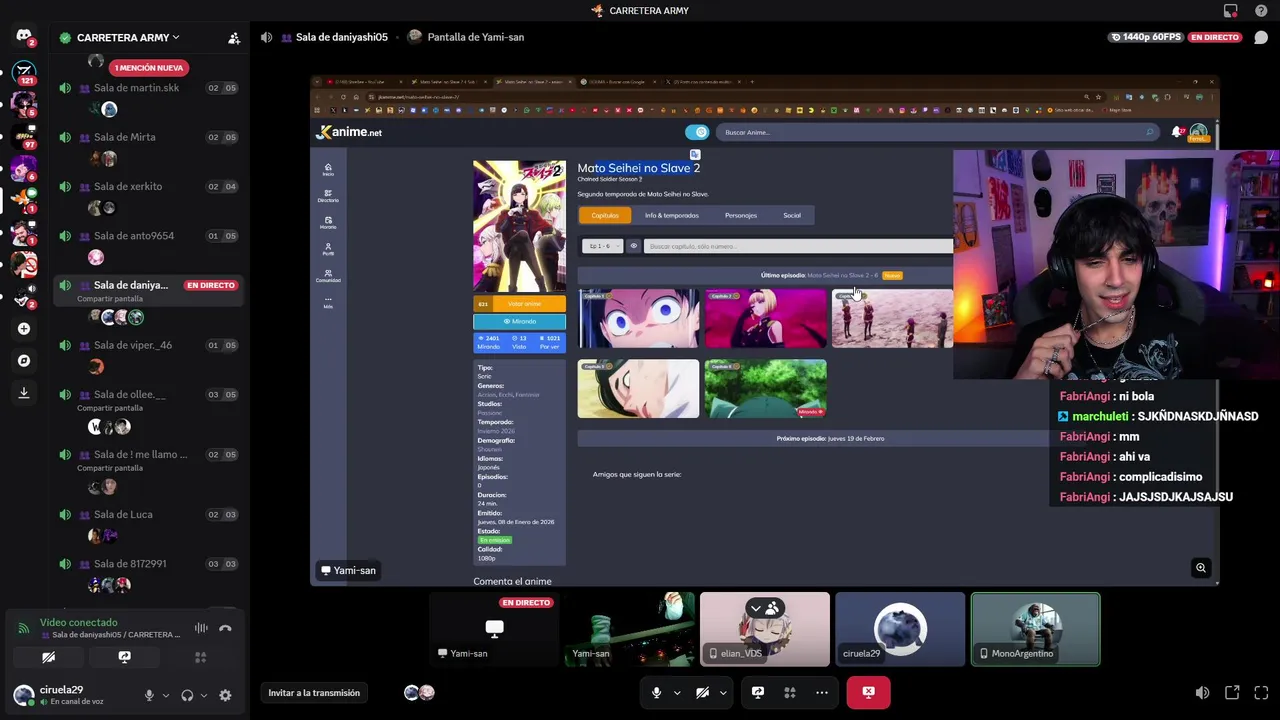Join voice channel Sala de 8172991
1280x720 pixels.
tap(150, 564)
